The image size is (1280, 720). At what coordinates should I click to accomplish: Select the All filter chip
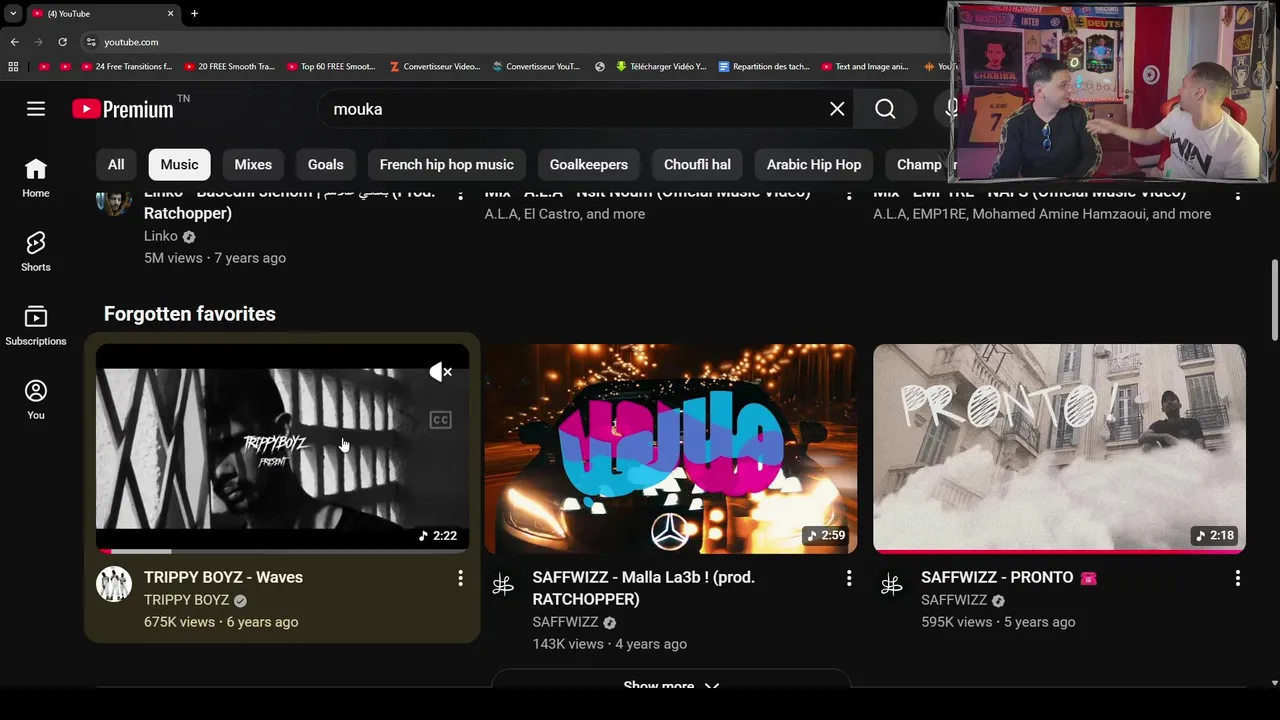(x=116, y=165)
